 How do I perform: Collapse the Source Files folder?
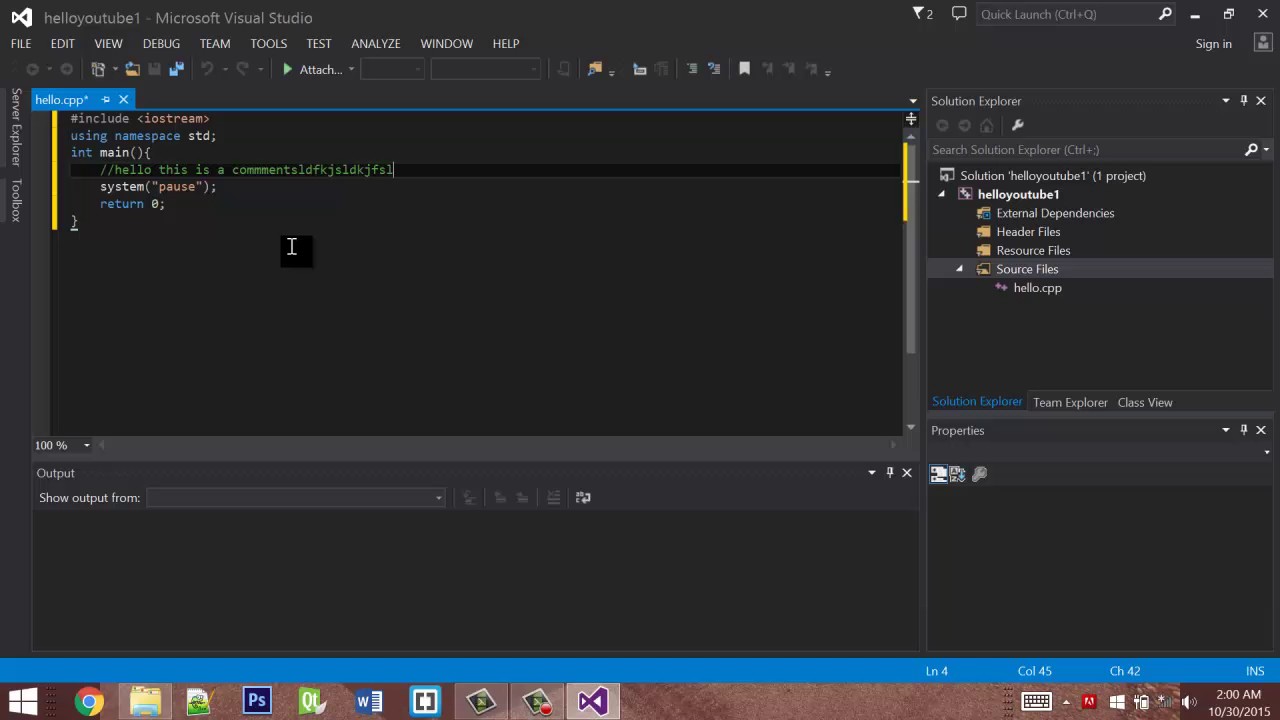coord(959,269)
